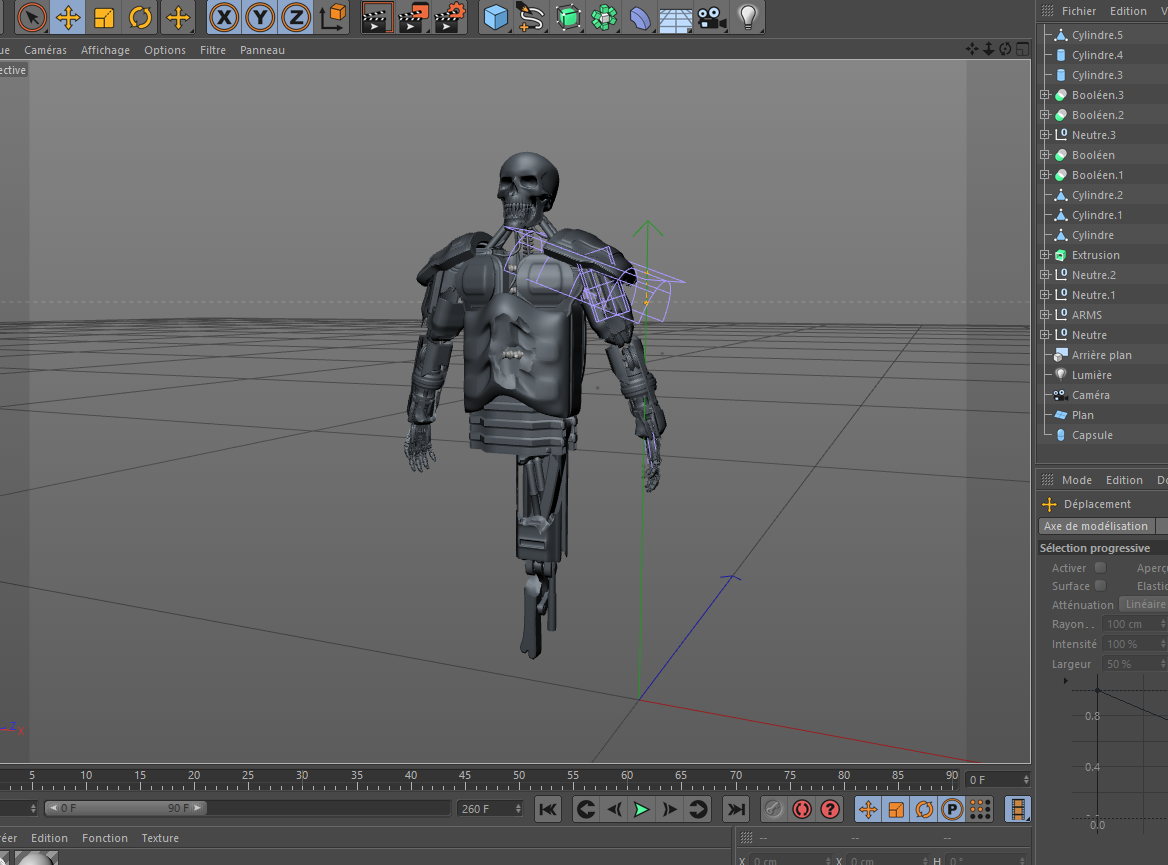The width and height of the screenshot is (1168, 865).
Task: Step to the next frame
Action: [670, 809]
